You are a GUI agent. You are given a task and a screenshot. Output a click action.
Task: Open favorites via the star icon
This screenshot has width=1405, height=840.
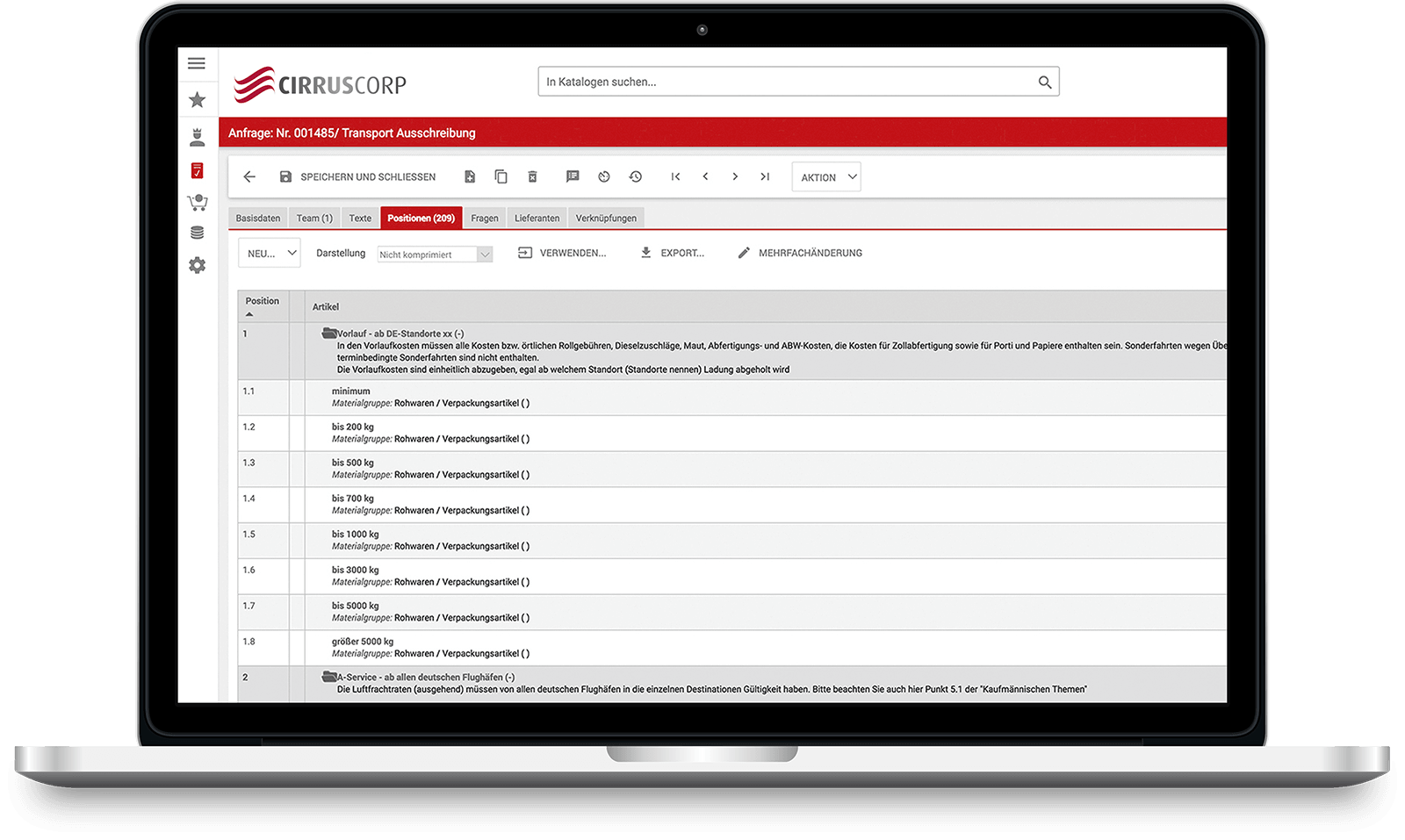point(197,100)
